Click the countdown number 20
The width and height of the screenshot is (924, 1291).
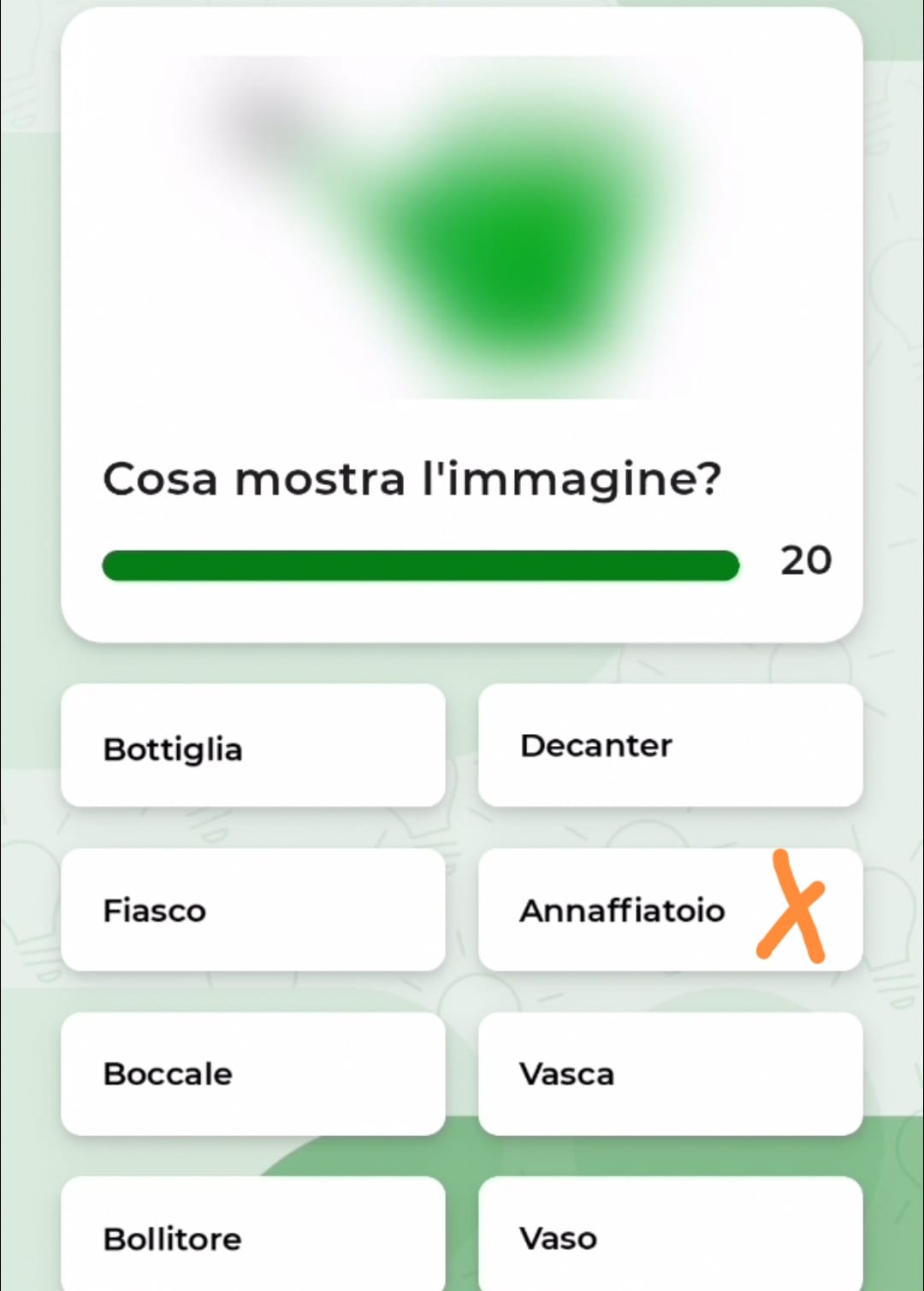coord(805,561)
